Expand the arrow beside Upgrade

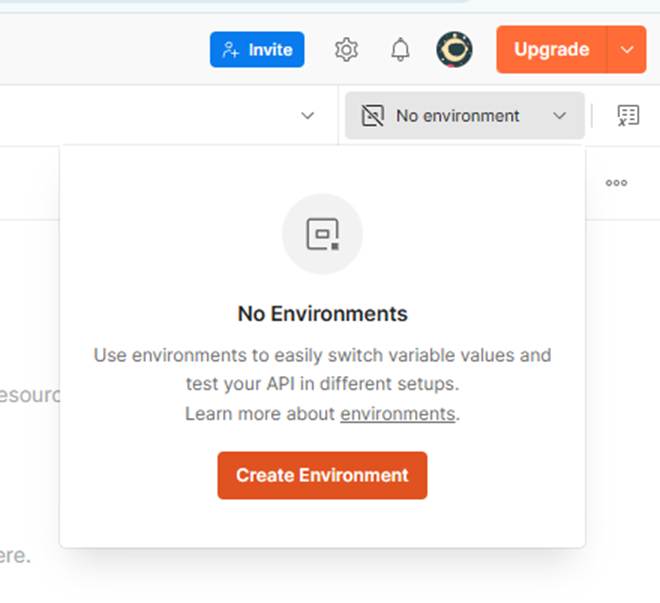click(627, 50)
